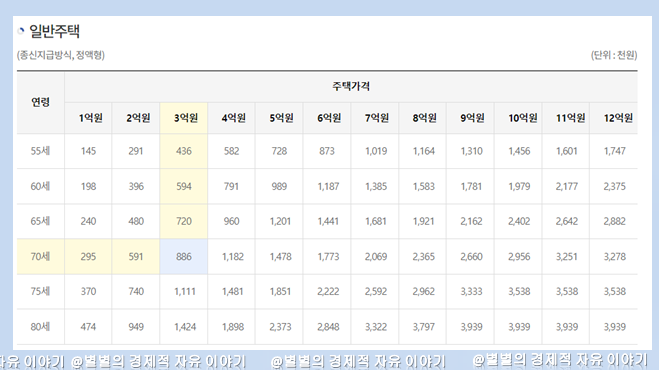Click the 65세 row label
The image size is (659, 370).
pyautogui.click(x=40, y=221)
